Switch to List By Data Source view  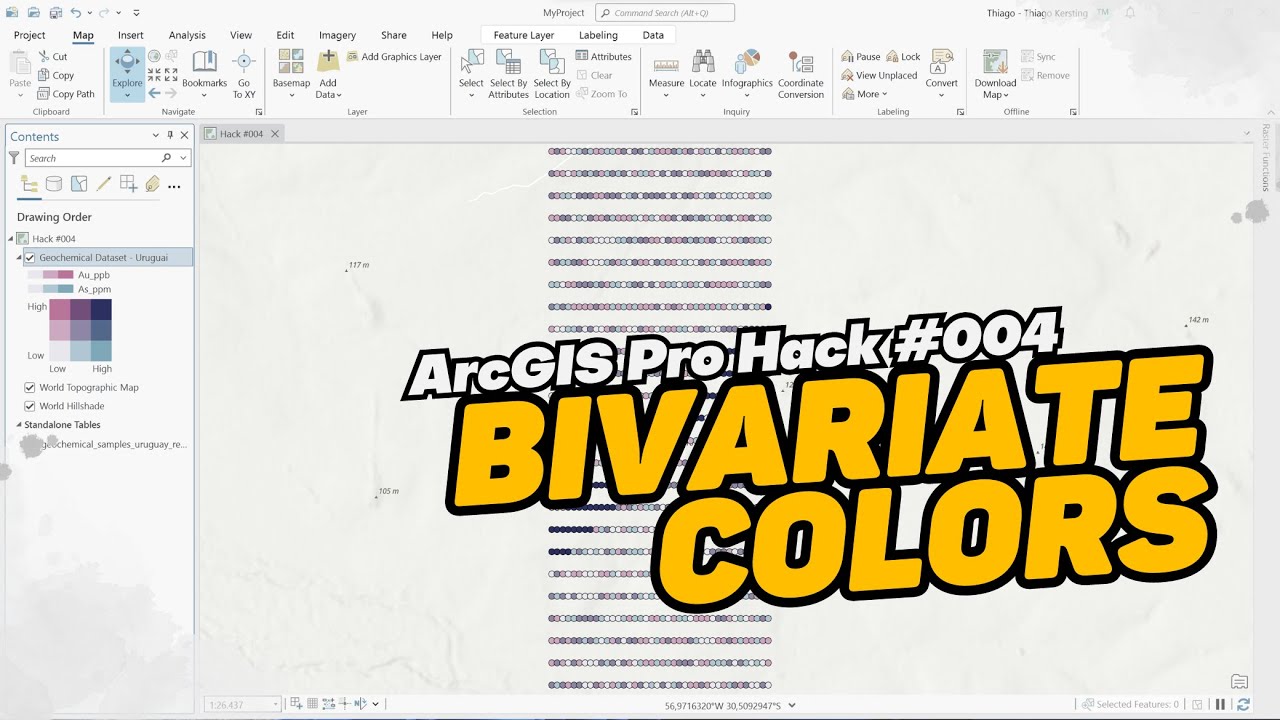click(x=54, y=184)
